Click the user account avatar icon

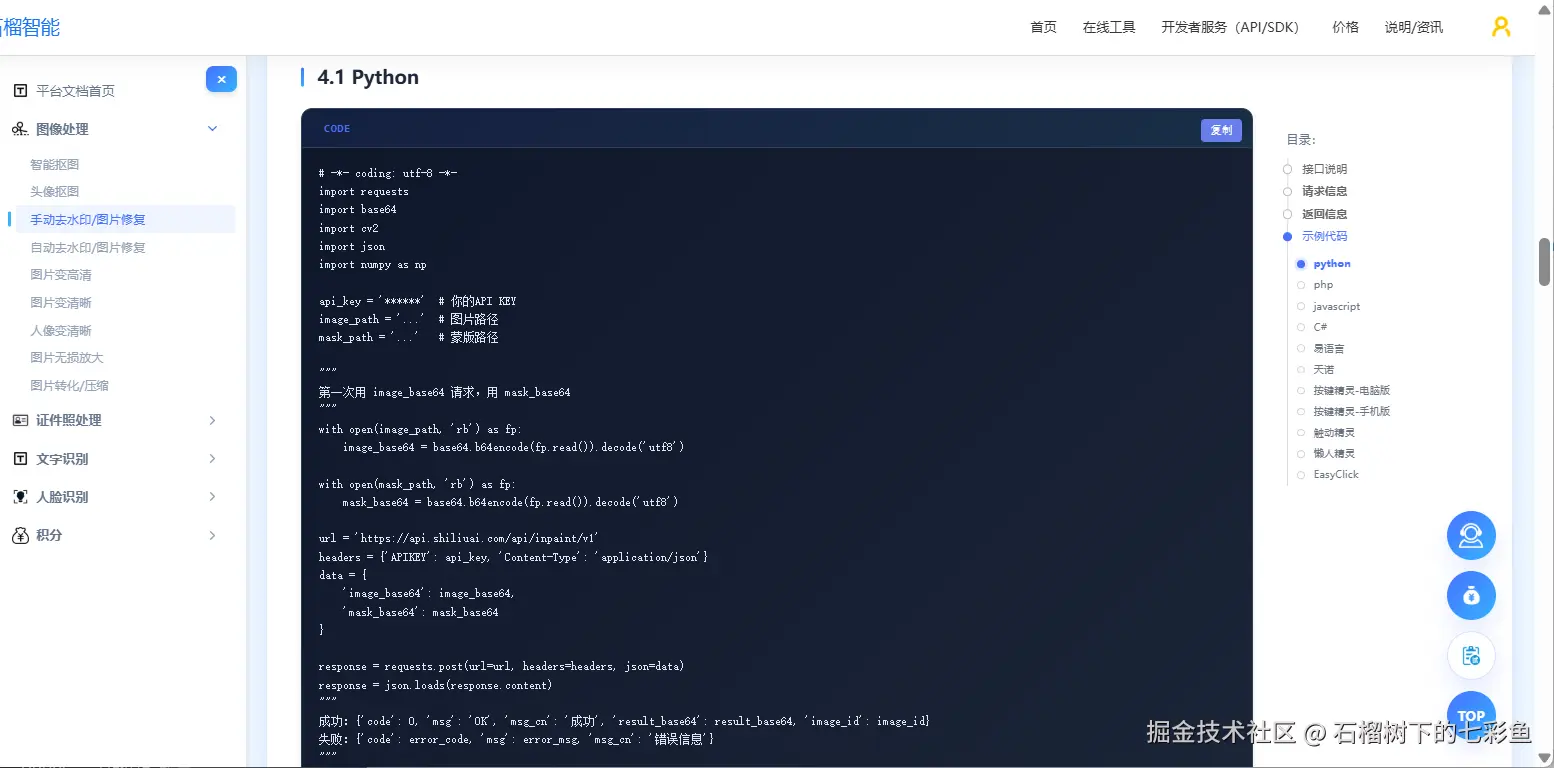click(1500, 27)
